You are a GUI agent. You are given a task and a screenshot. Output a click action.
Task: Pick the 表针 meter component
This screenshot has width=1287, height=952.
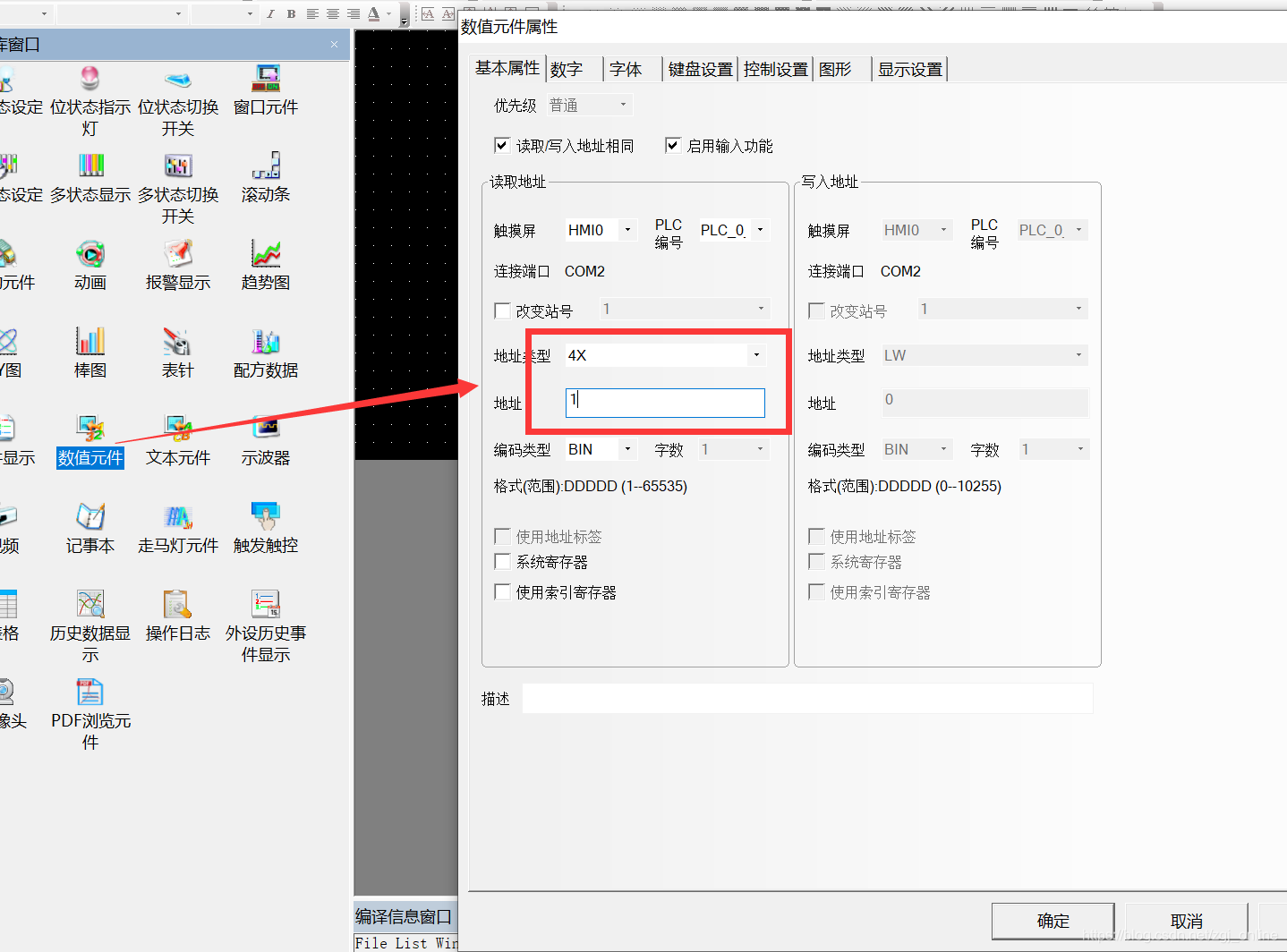[178, 341]
